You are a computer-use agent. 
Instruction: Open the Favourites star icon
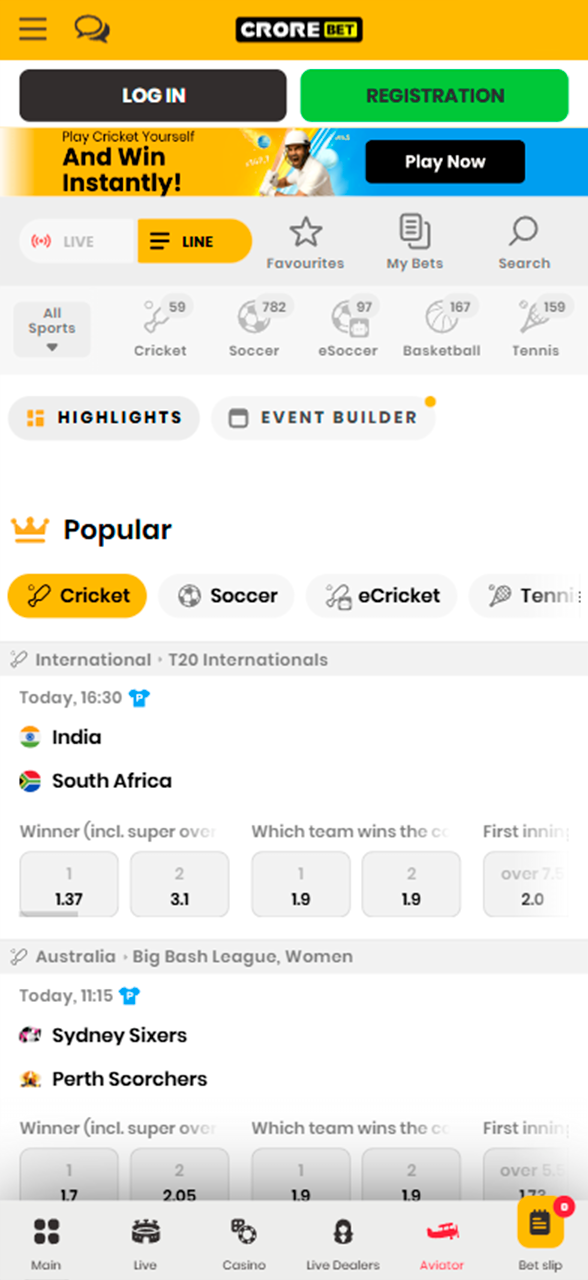[x=306, y=240]
